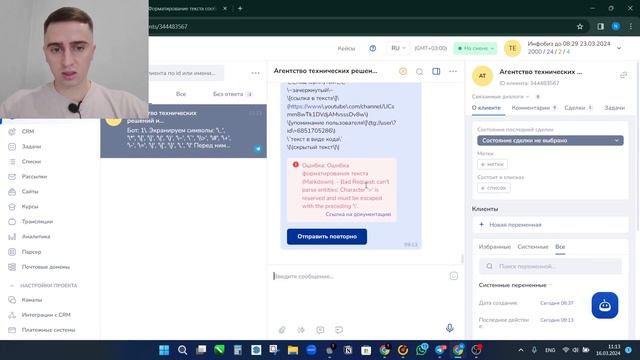The image size is (640, 360).
Task: Focus the 'Поиск переменной' field
Action: pos(550,266)
